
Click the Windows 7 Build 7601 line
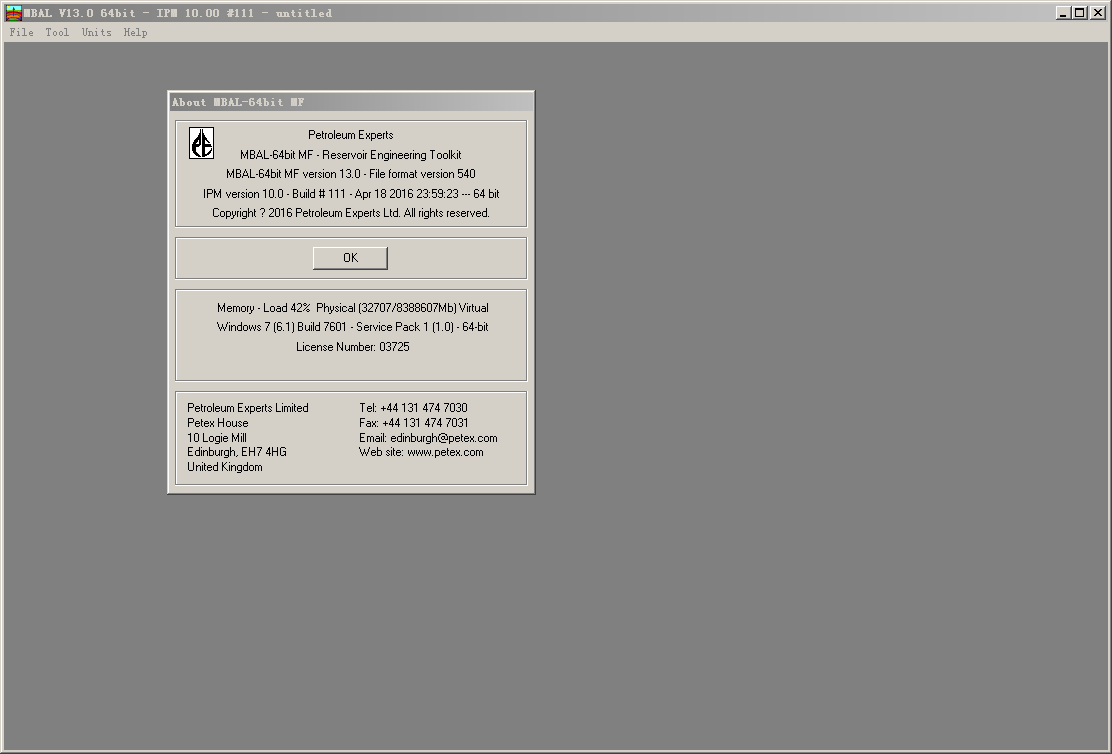(352, 327)
